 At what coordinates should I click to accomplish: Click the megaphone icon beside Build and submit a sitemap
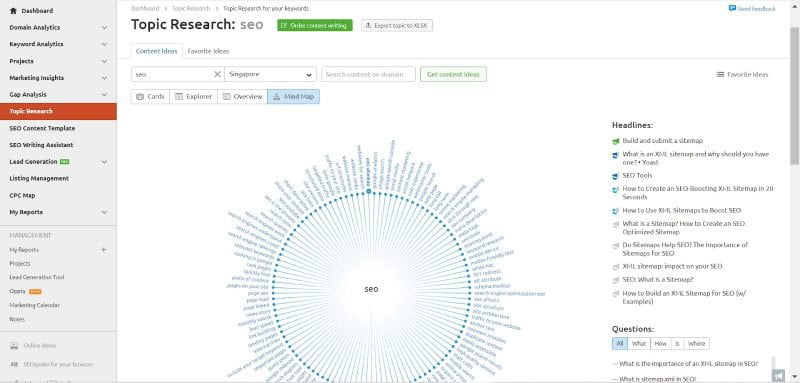616,141
